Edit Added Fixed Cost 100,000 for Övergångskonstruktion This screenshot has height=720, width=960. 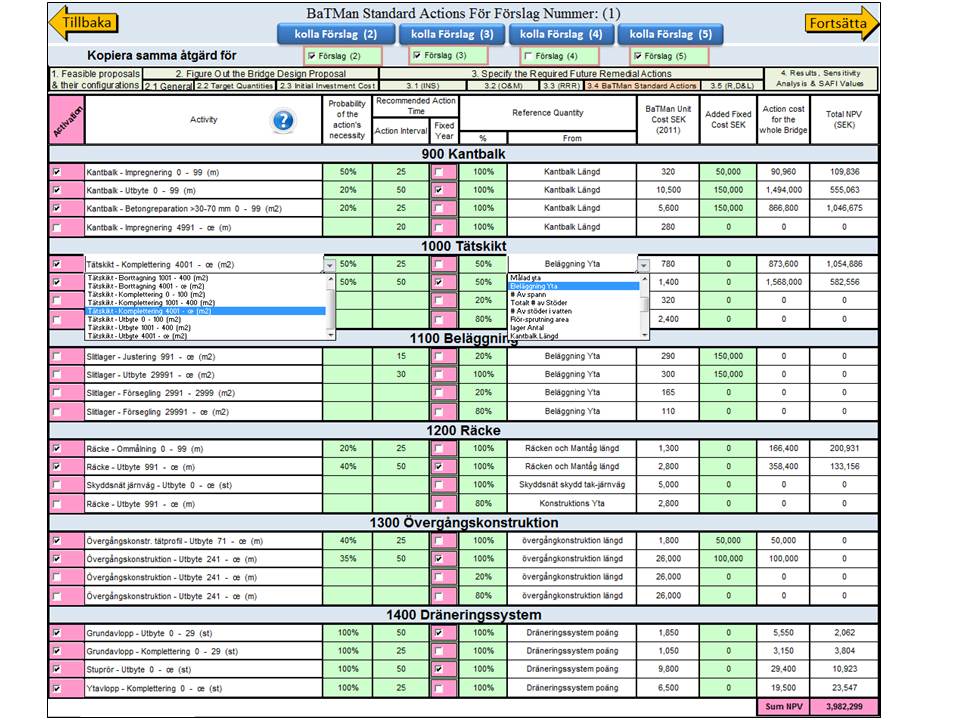tap(728, 558)
